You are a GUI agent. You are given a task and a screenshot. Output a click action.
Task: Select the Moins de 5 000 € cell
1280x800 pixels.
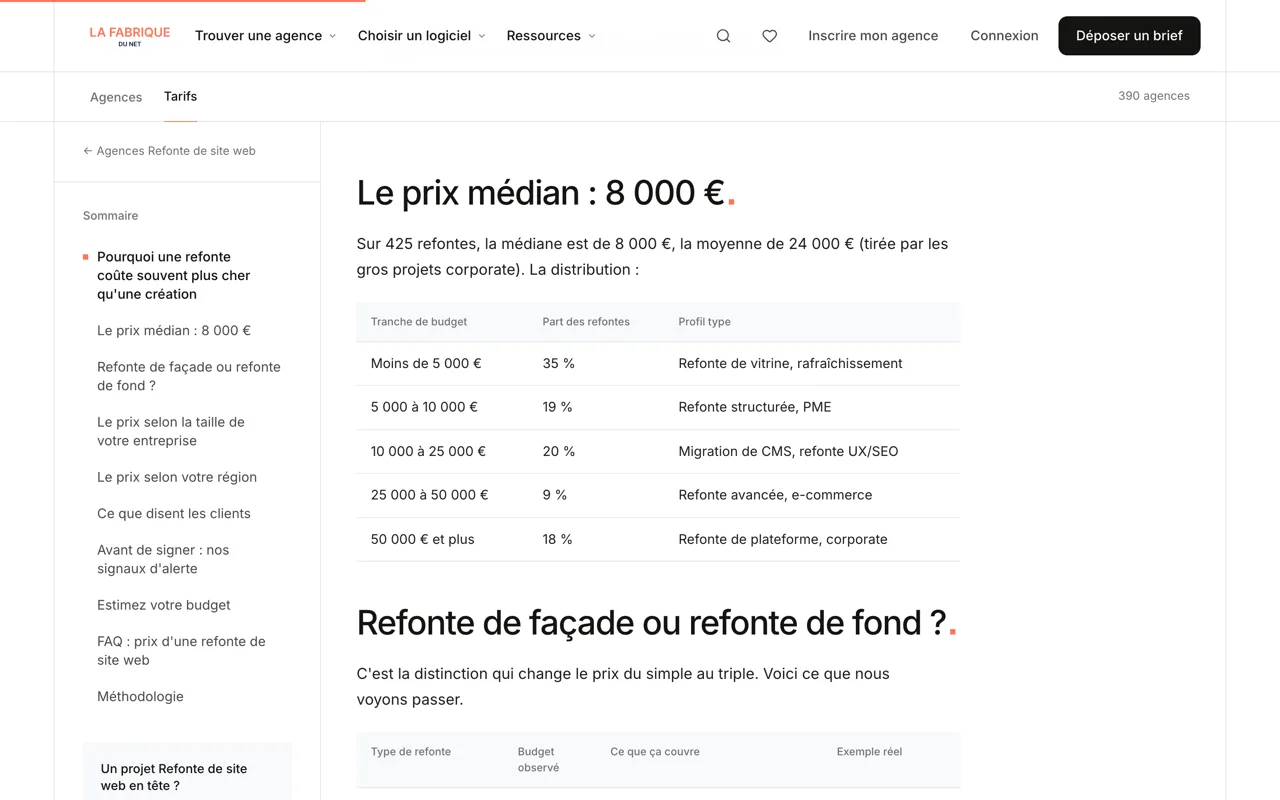pyautogui.click(x=426, y=364)
